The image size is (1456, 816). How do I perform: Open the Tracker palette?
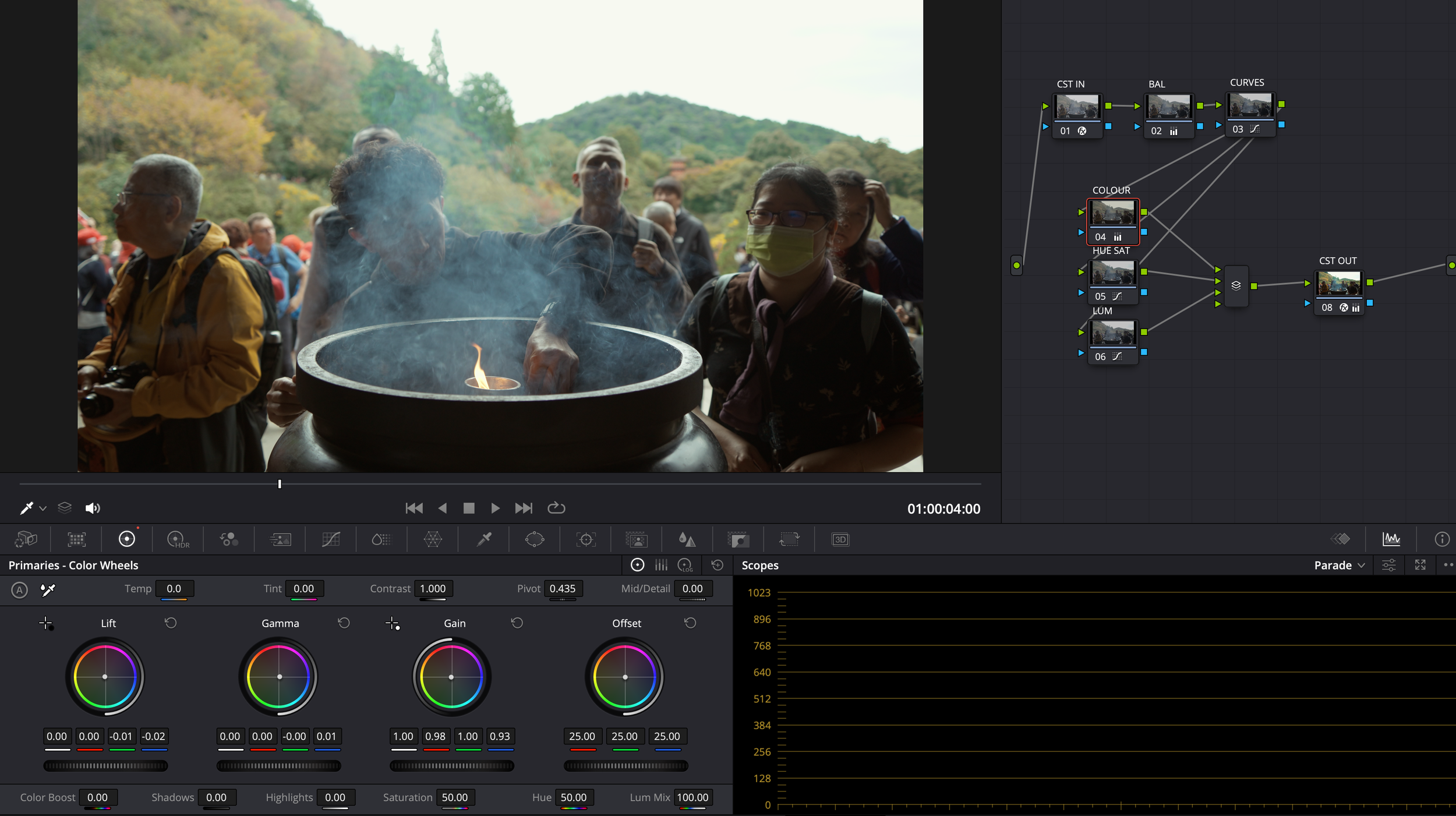pyautogui.click(x=586, y=539)
